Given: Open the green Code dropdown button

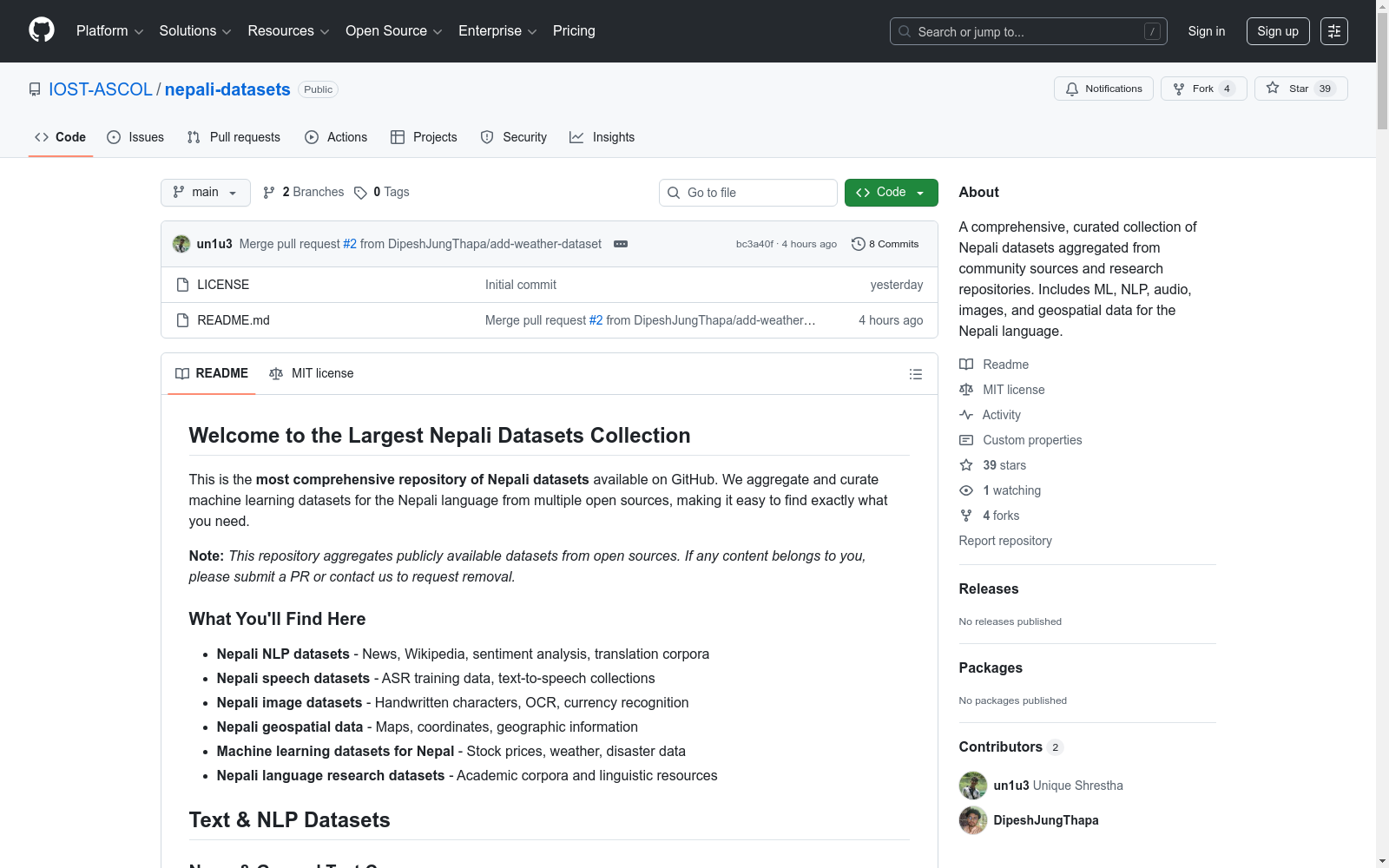Looking at the screenshot, I should click(x=892, y=193).
